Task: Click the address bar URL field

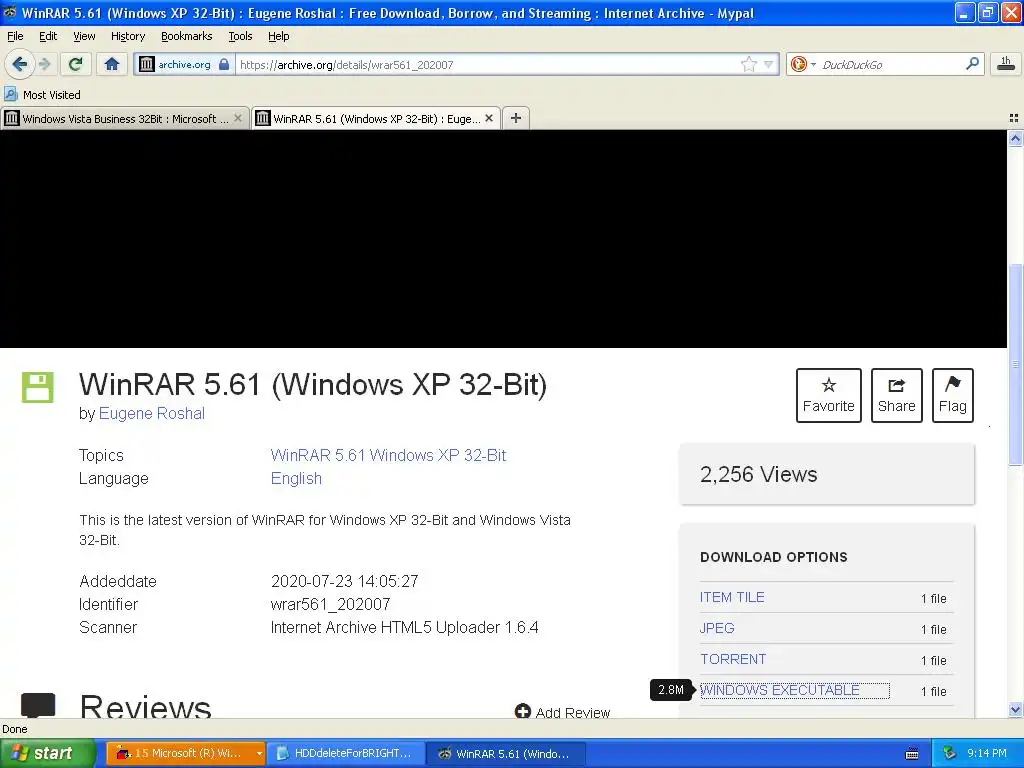Action: [487, 65]
